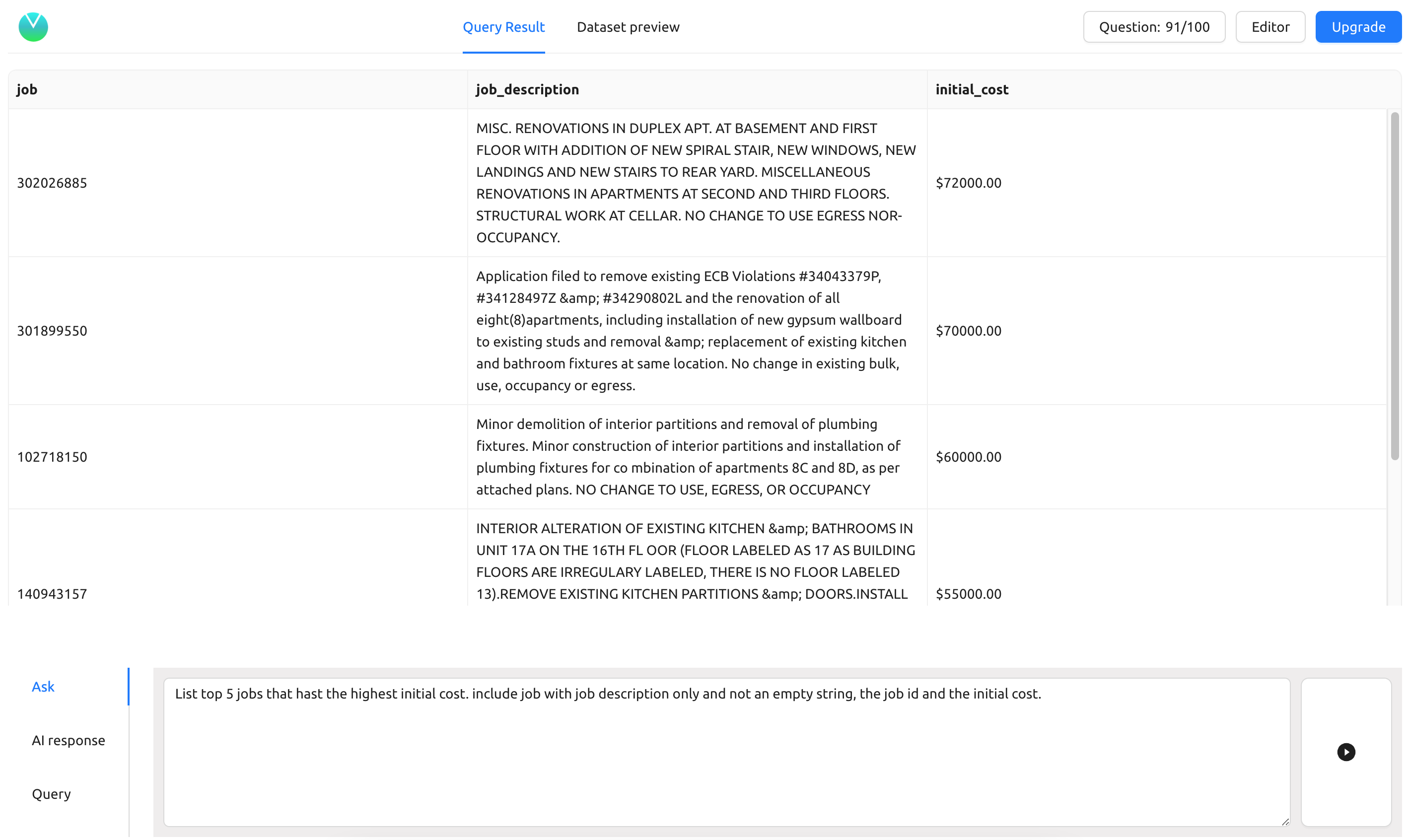Screen dimensions: 1408x840
Task: Select the Ask side tab
Action: [43, 686]
